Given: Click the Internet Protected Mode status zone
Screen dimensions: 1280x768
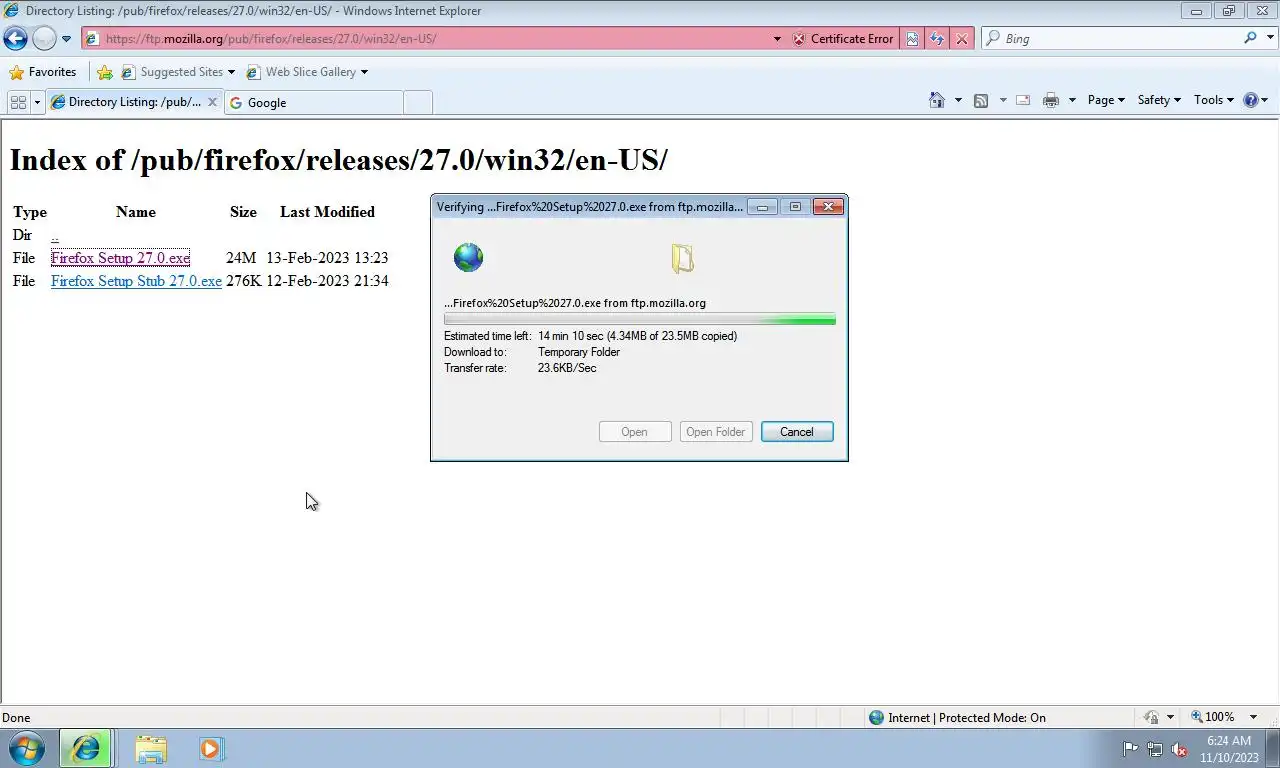Looking at the screenshot, I should click(x=957, y=717).
